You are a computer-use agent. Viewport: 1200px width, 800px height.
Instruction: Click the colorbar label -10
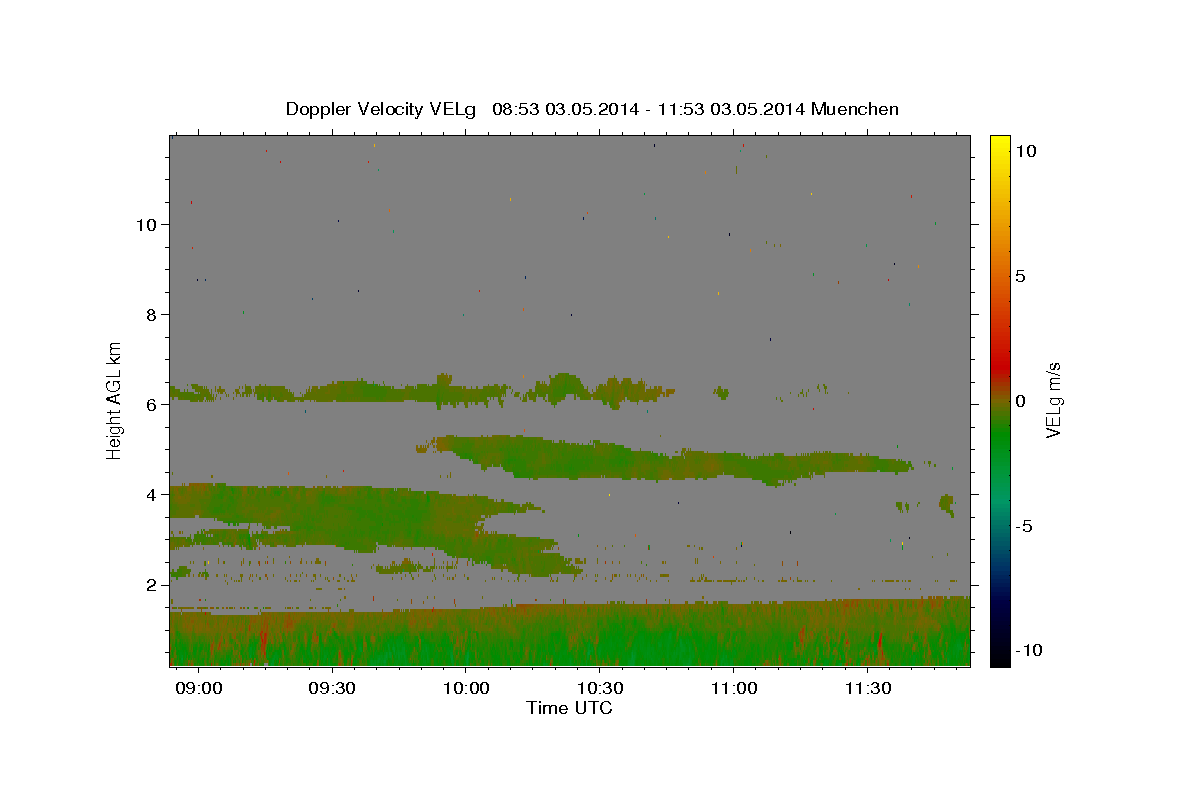[1027, 651]
